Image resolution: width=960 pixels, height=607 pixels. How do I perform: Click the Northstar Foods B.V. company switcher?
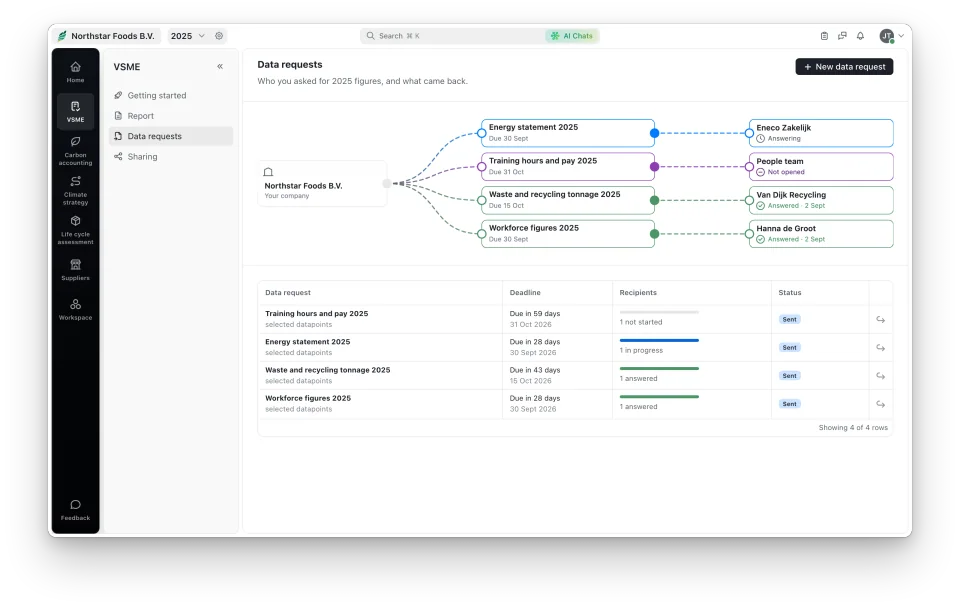(x=107, y=36)
